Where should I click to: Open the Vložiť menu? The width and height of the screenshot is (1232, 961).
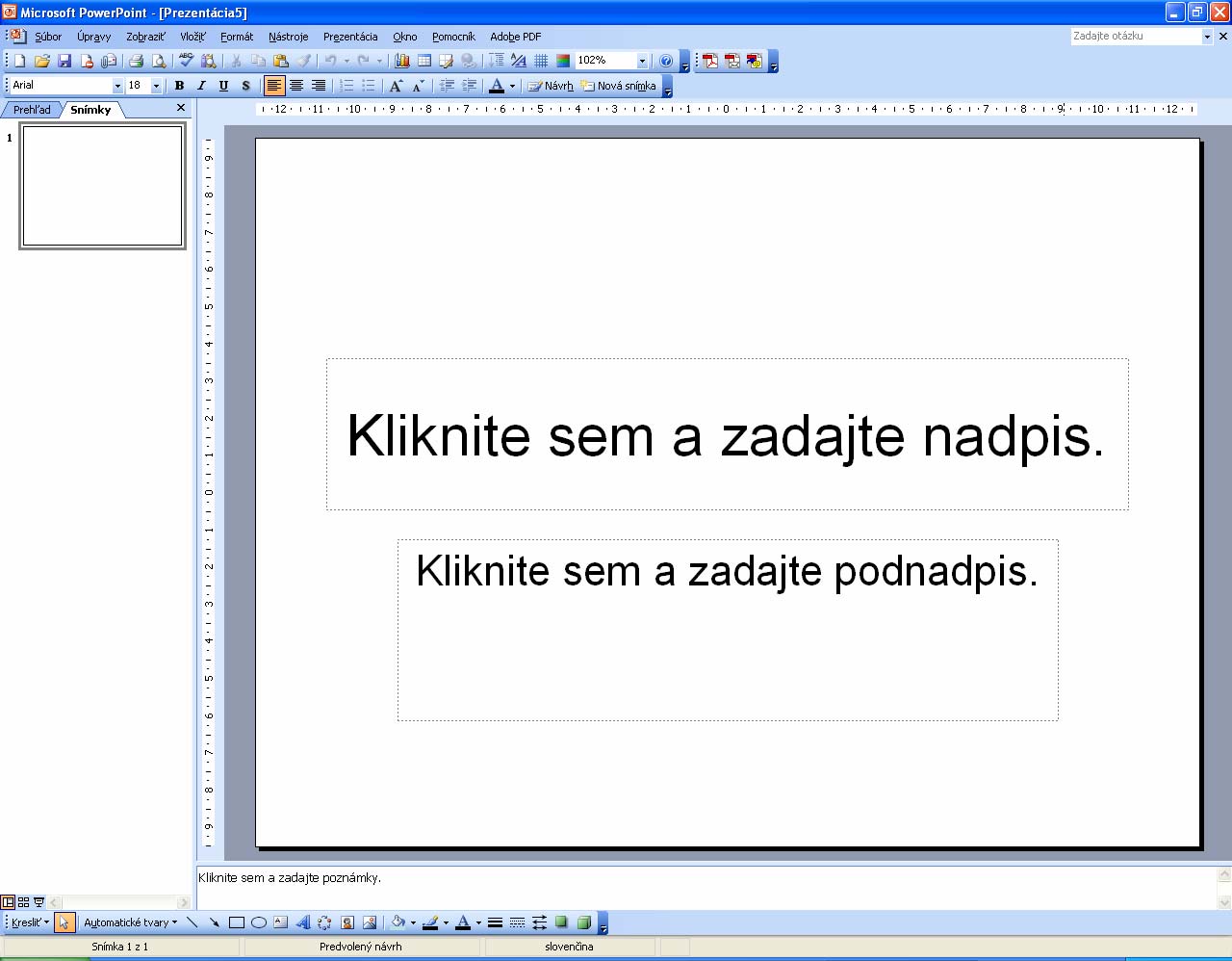192,37
